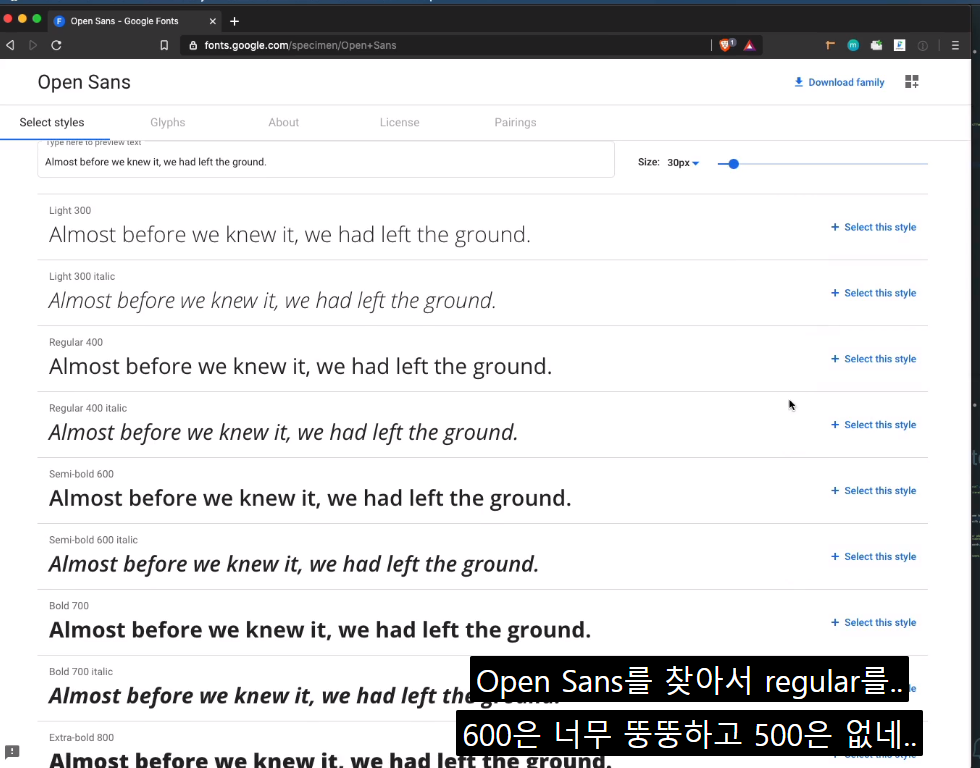This screenshot has width=980, height=768.
Task: Click the Brave Rewards triangle icon
Action: (x=749, y=45)
